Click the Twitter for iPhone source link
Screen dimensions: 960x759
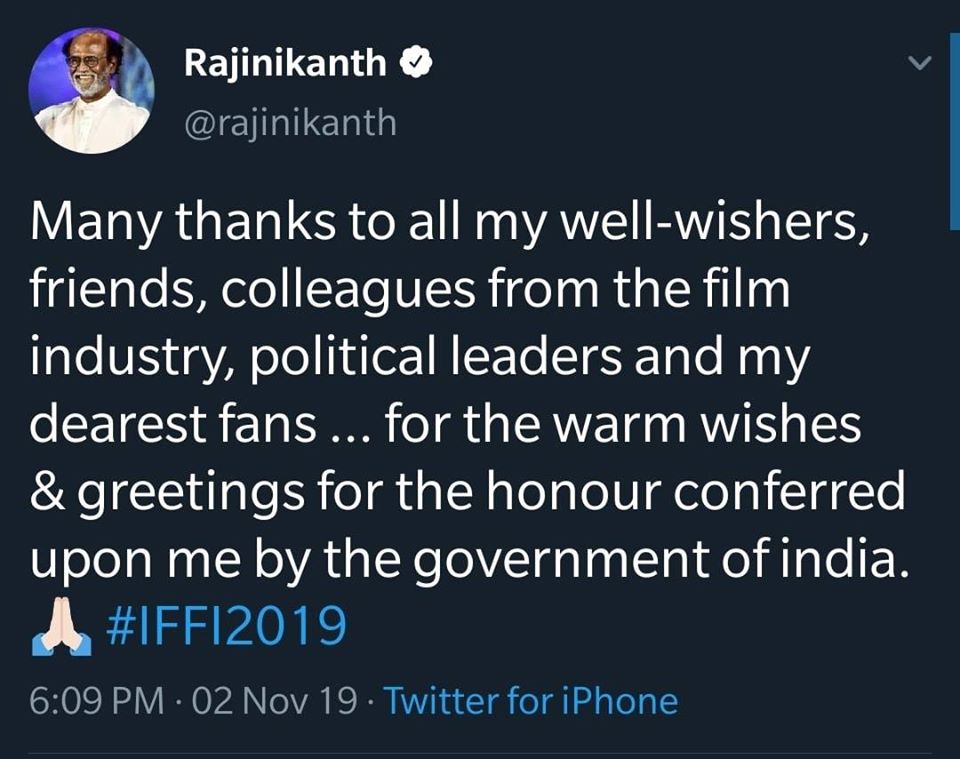click(531, 701)
